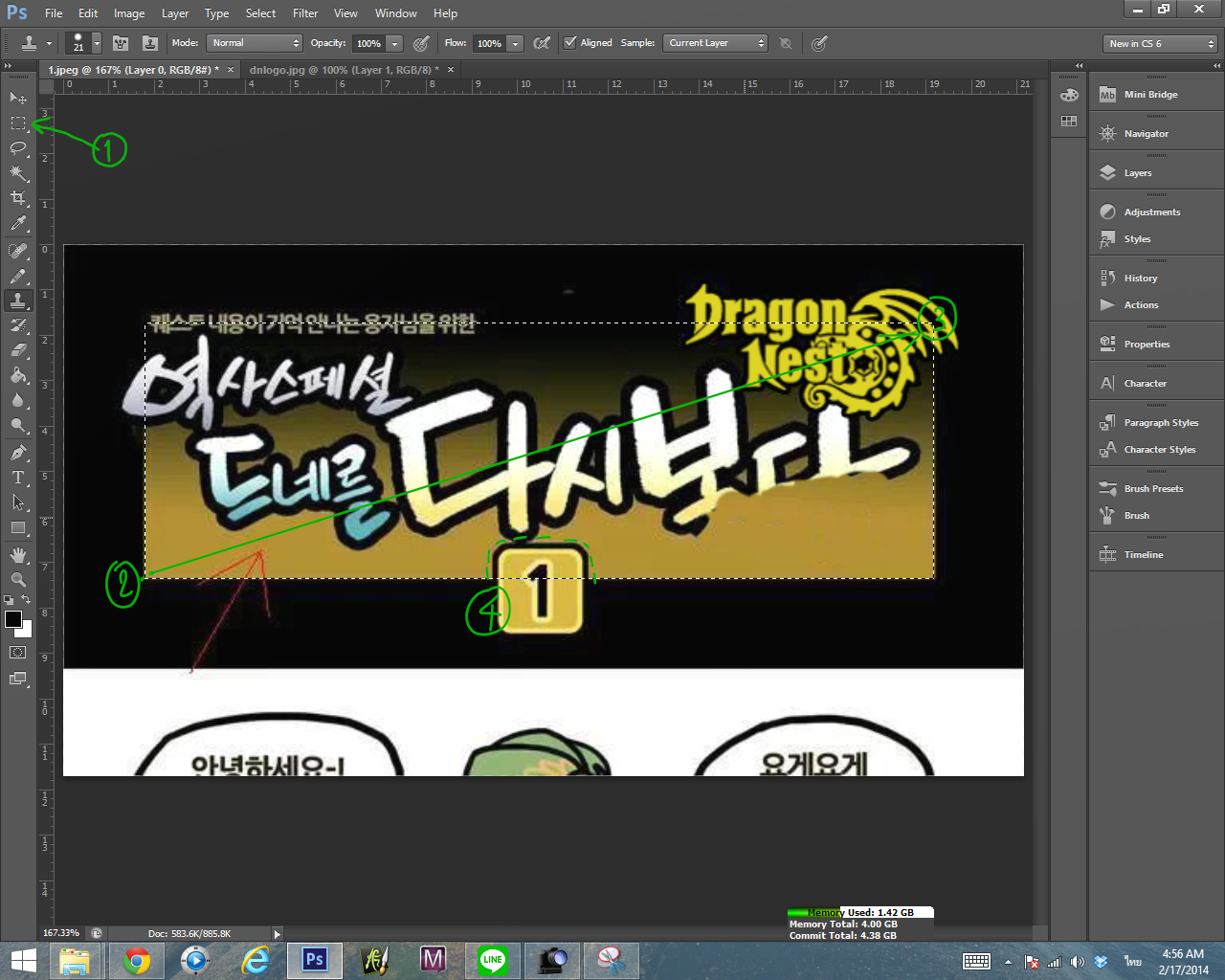
Task: Open the status bar info arrow menu
Action: (x=277, y=933)
